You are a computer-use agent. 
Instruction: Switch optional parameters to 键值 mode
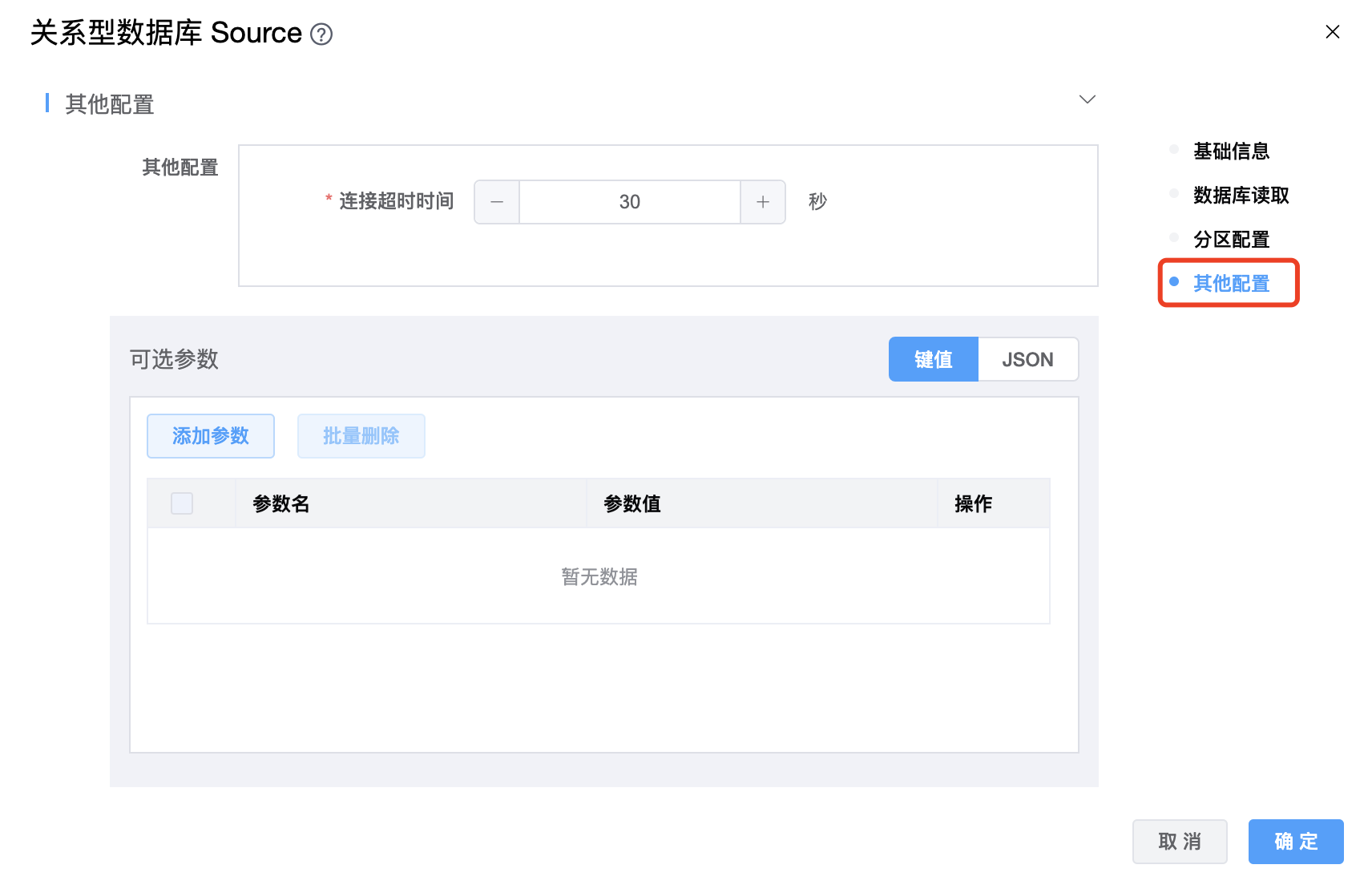tap(933, 359)
